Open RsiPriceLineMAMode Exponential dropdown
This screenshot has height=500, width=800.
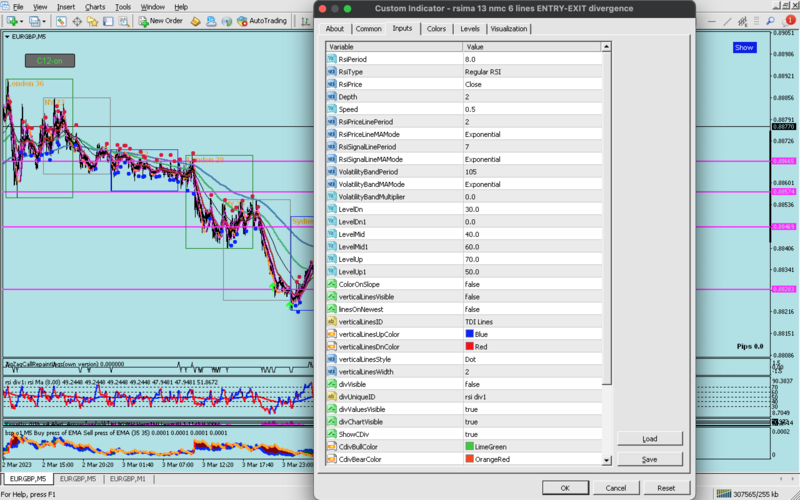483,134
